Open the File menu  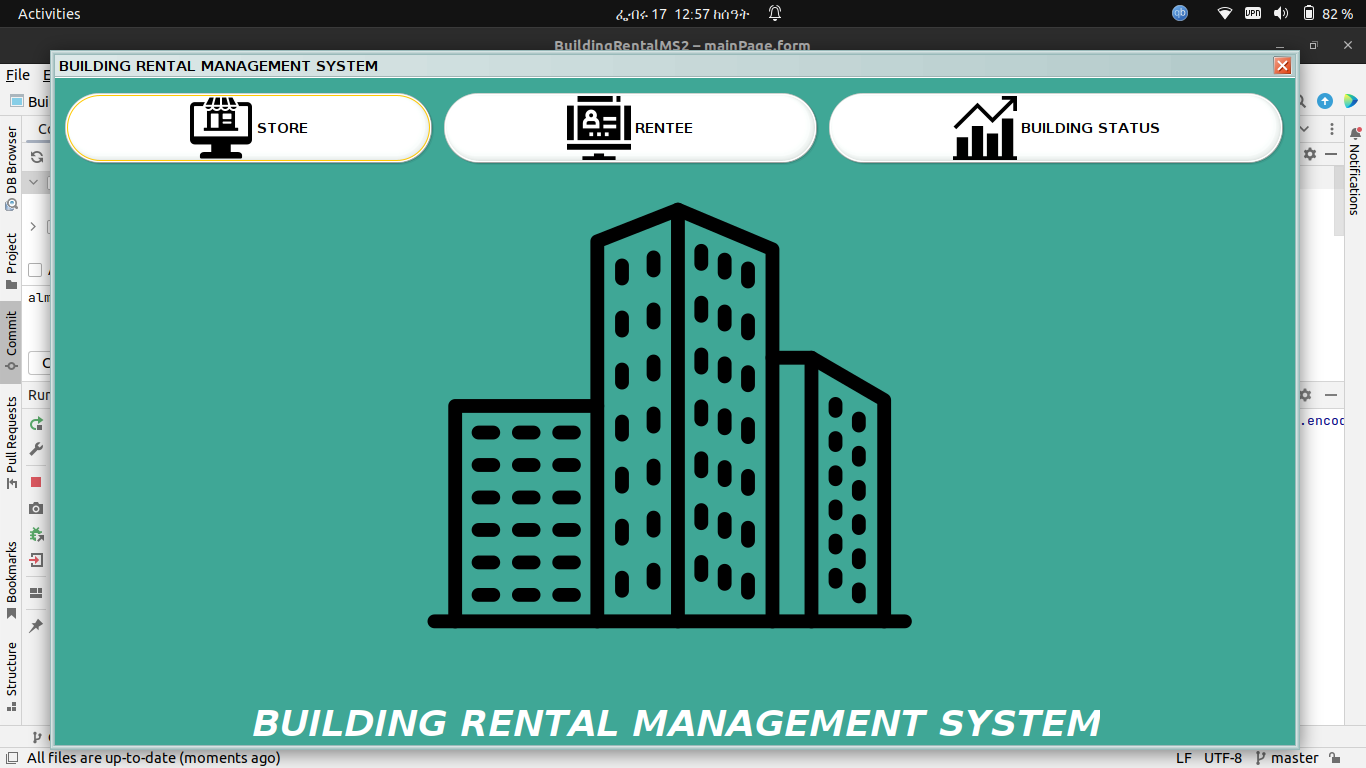click(x=17, y=74)
